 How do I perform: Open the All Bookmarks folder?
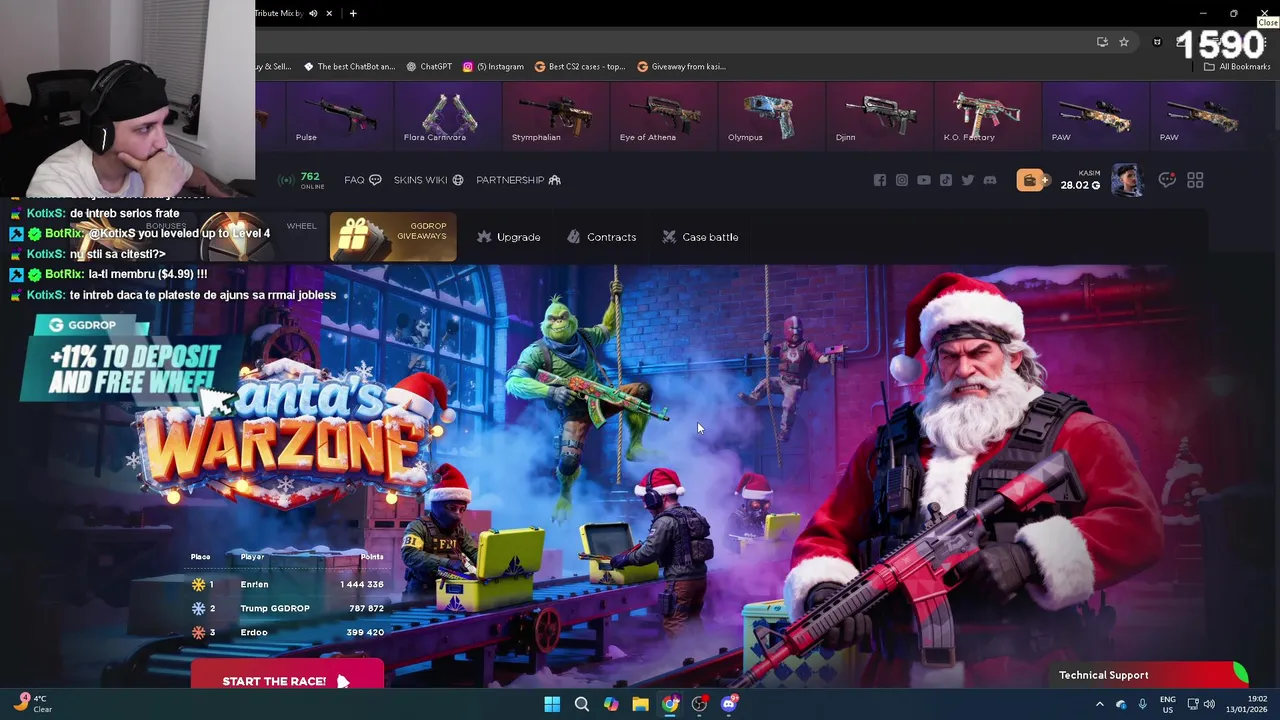pyautogui.click(x=1236, y=67)
